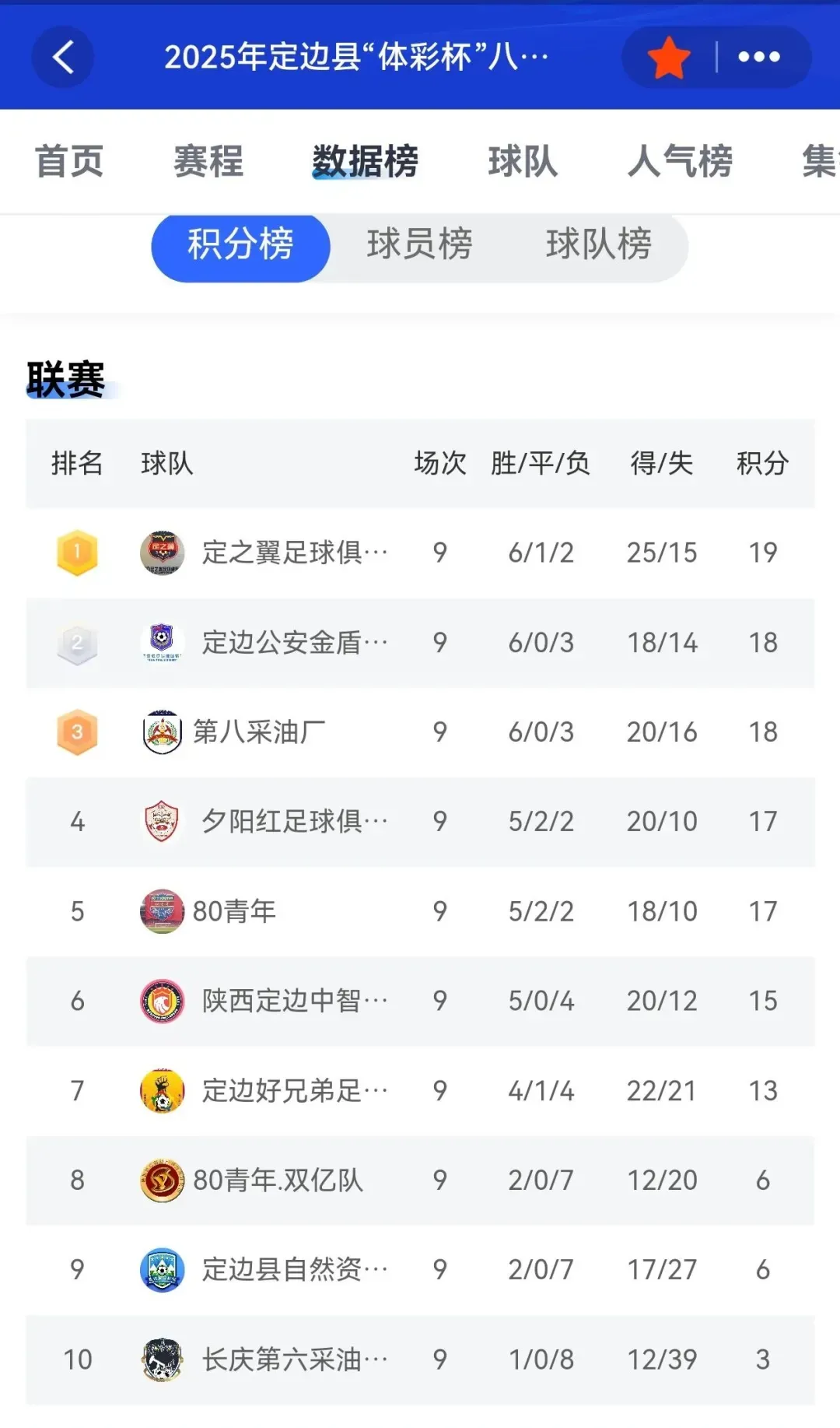Tap the 定边公安金盾 team badge
The width and height of the screenshot is (840, 1428).
[x=162, y=642]
